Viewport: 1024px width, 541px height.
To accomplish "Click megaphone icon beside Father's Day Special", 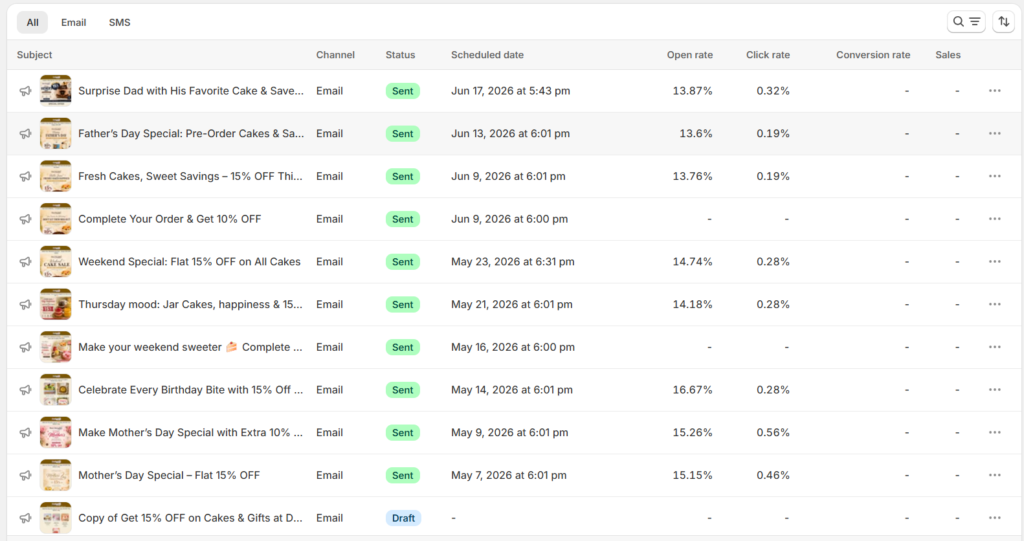I will point(25,133).
